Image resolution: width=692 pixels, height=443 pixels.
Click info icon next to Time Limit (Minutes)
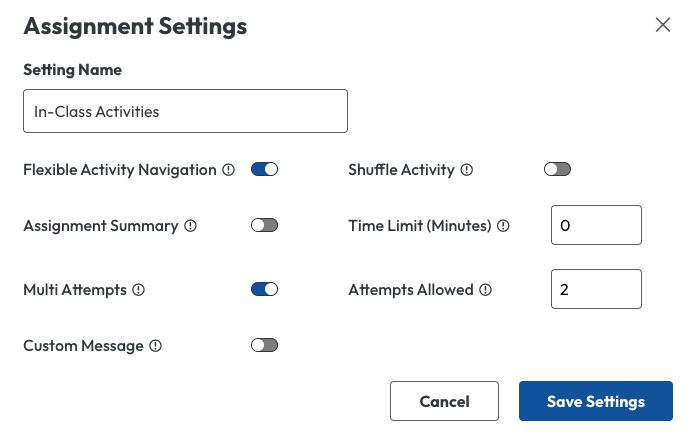click(503, 226)
